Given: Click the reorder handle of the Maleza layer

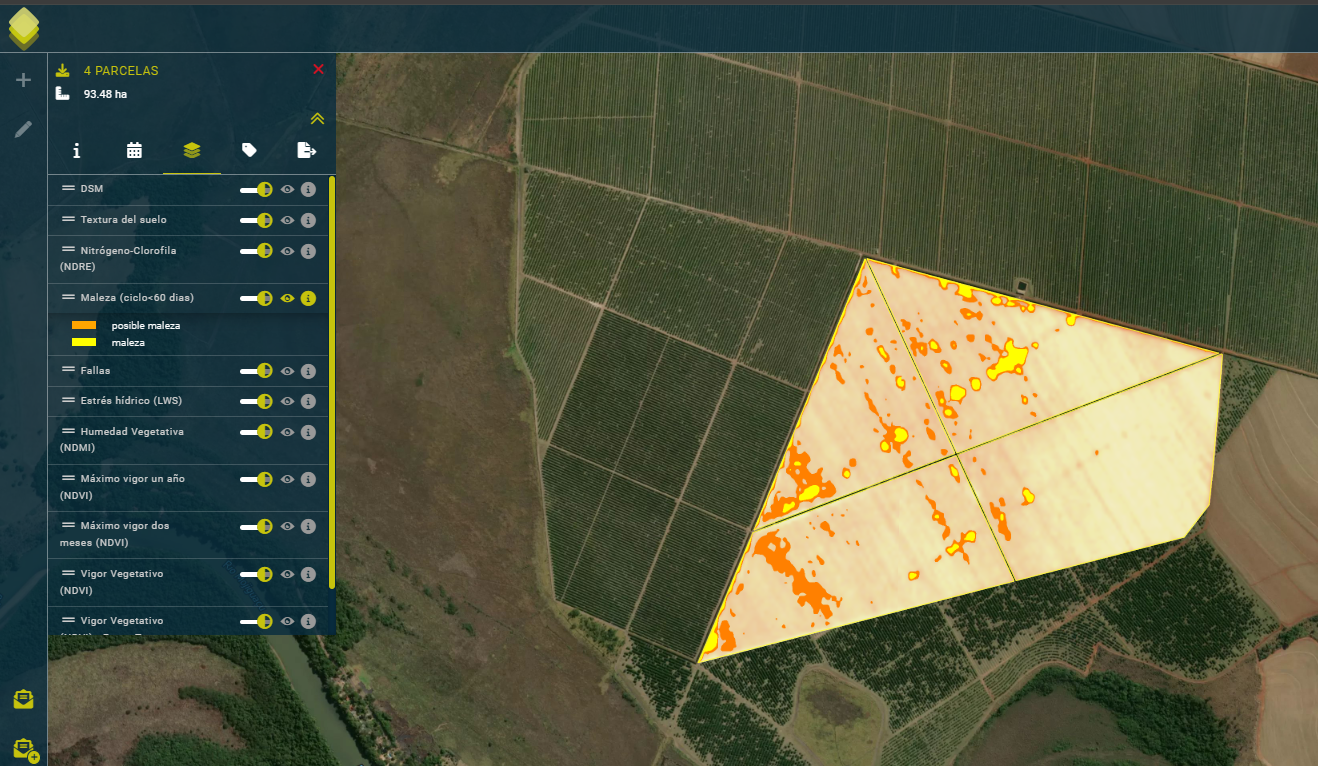Looking at the screenshot, I should (x=69, y=297).
